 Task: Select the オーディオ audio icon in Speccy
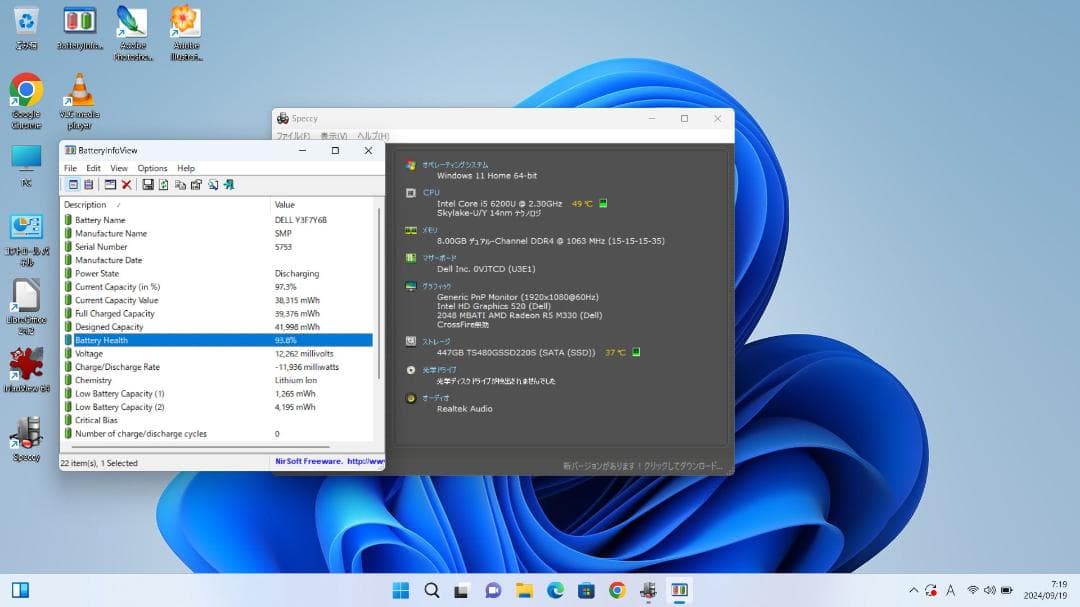point(410,397)
